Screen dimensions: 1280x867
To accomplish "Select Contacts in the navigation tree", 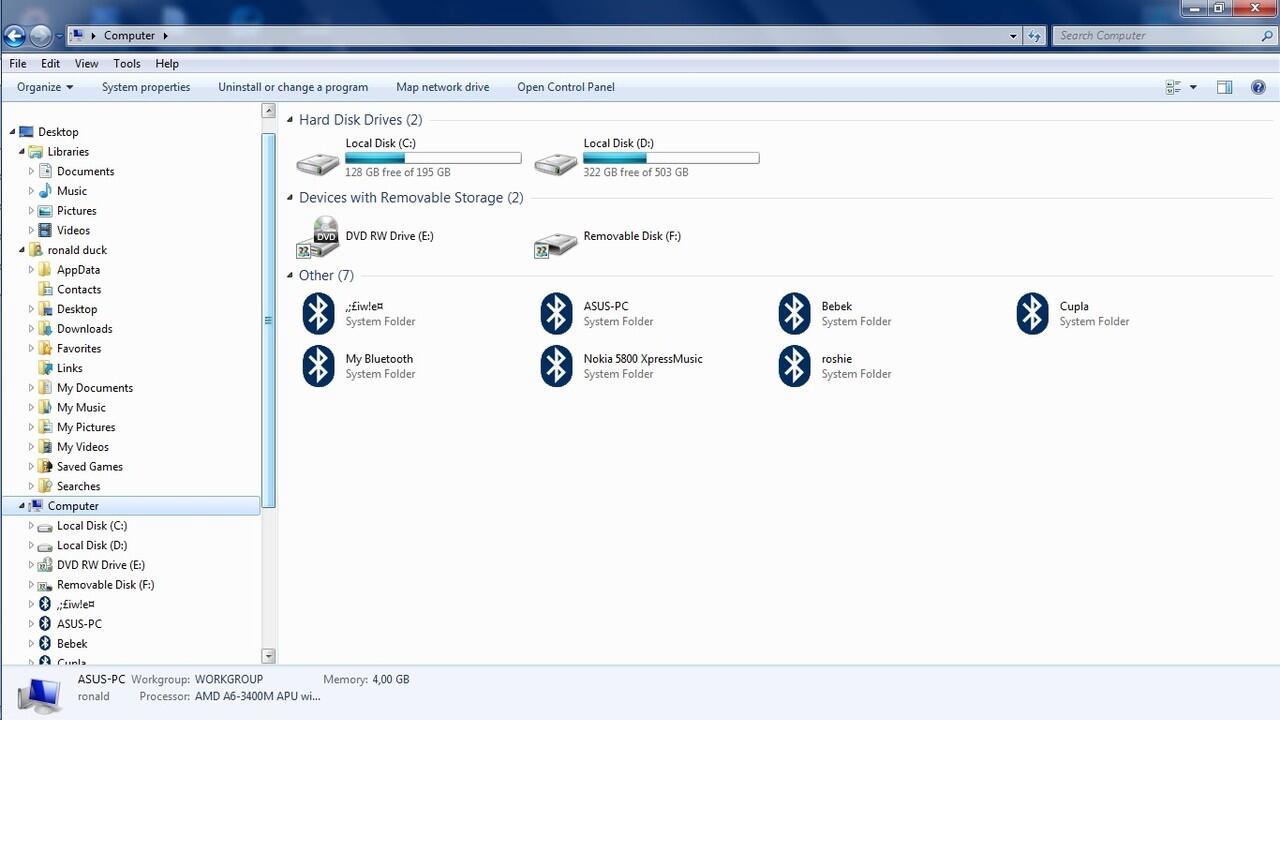I will pyautogui.click(x=79, y=290).
